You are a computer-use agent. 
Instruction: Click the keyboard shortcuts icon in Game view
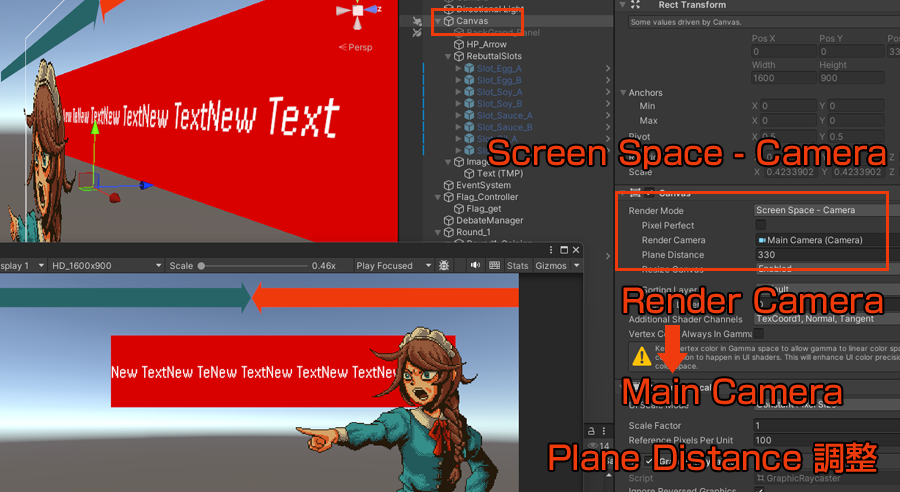(x=494, y=266)
